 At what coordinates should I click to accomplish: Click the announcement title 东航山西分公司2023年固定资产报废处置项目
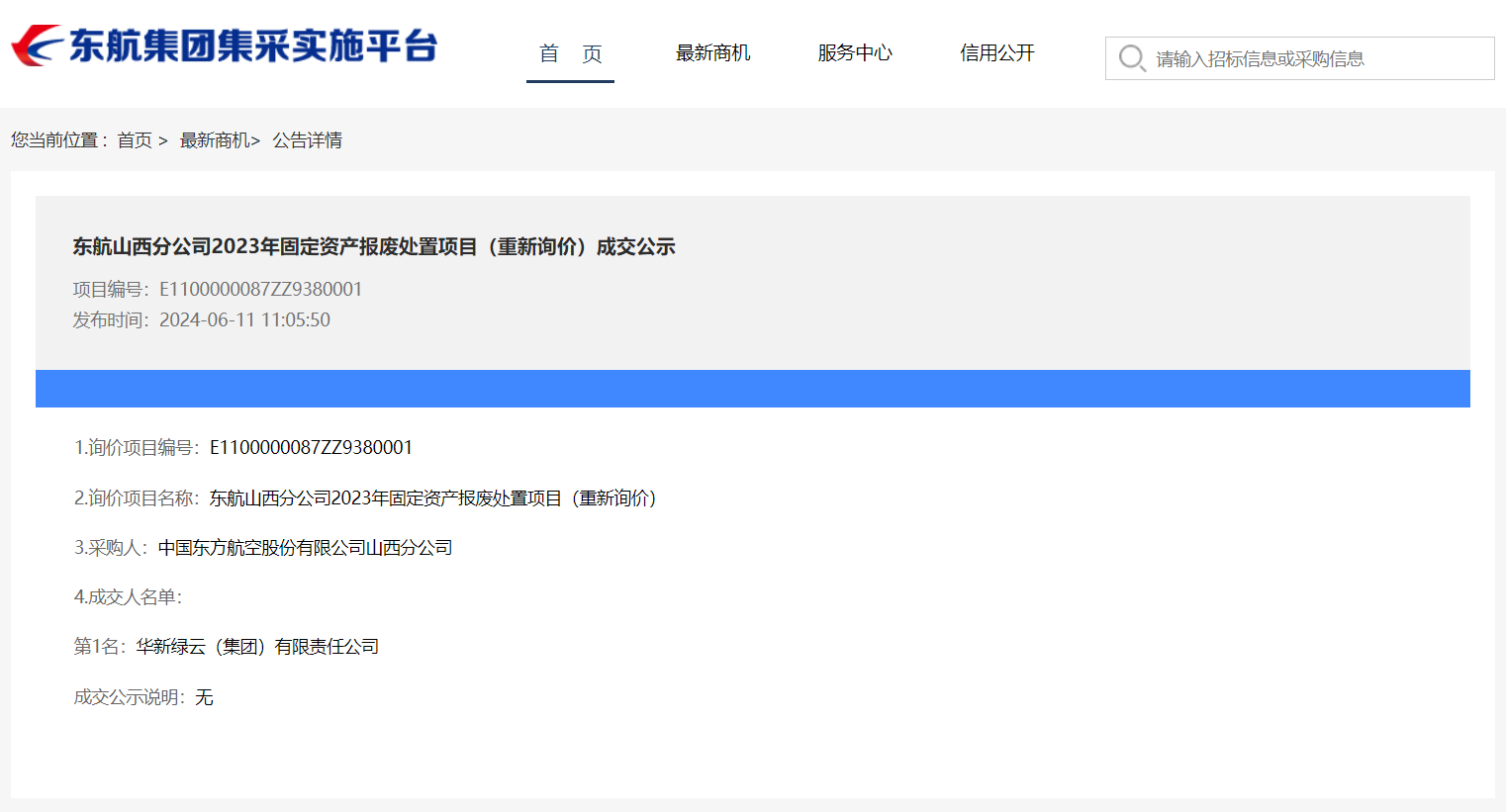[374, 246]
